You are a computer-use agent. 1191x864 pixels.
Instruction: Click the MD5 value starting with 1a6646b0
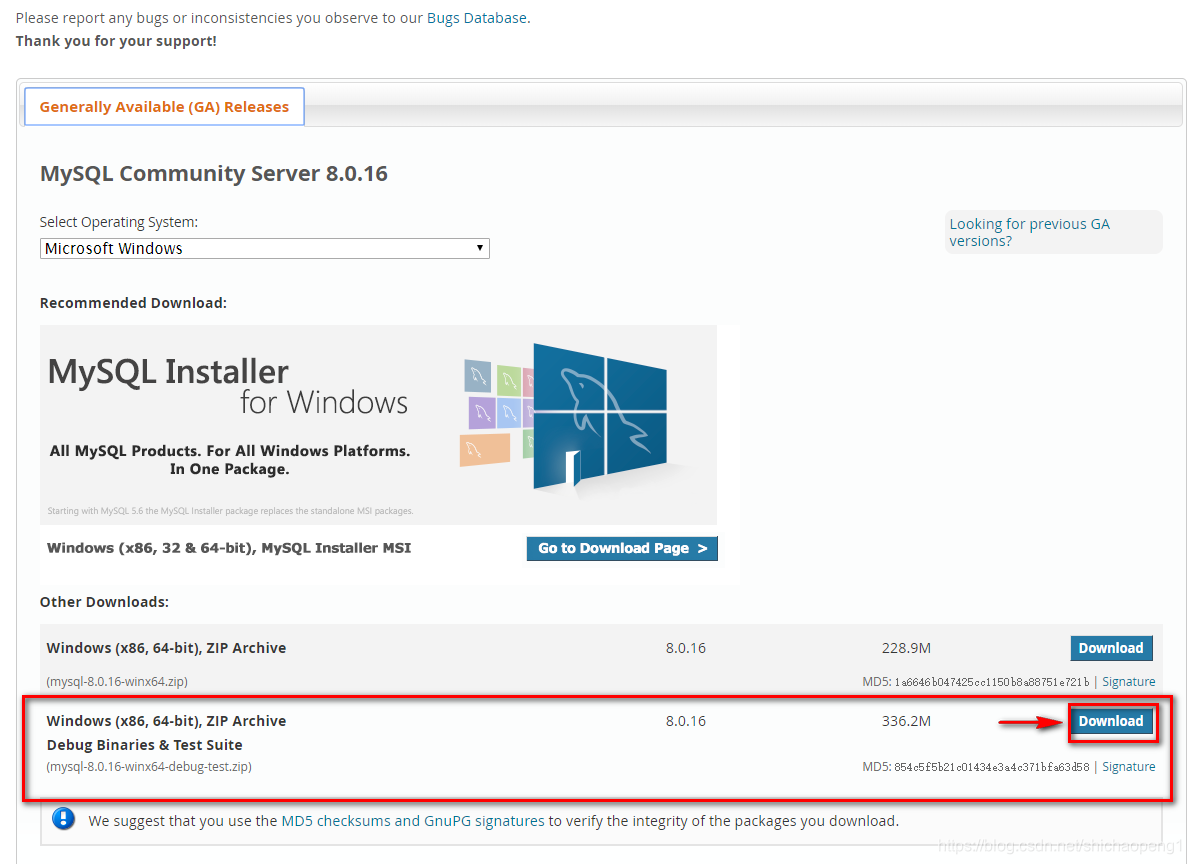[x=991, y=682]
